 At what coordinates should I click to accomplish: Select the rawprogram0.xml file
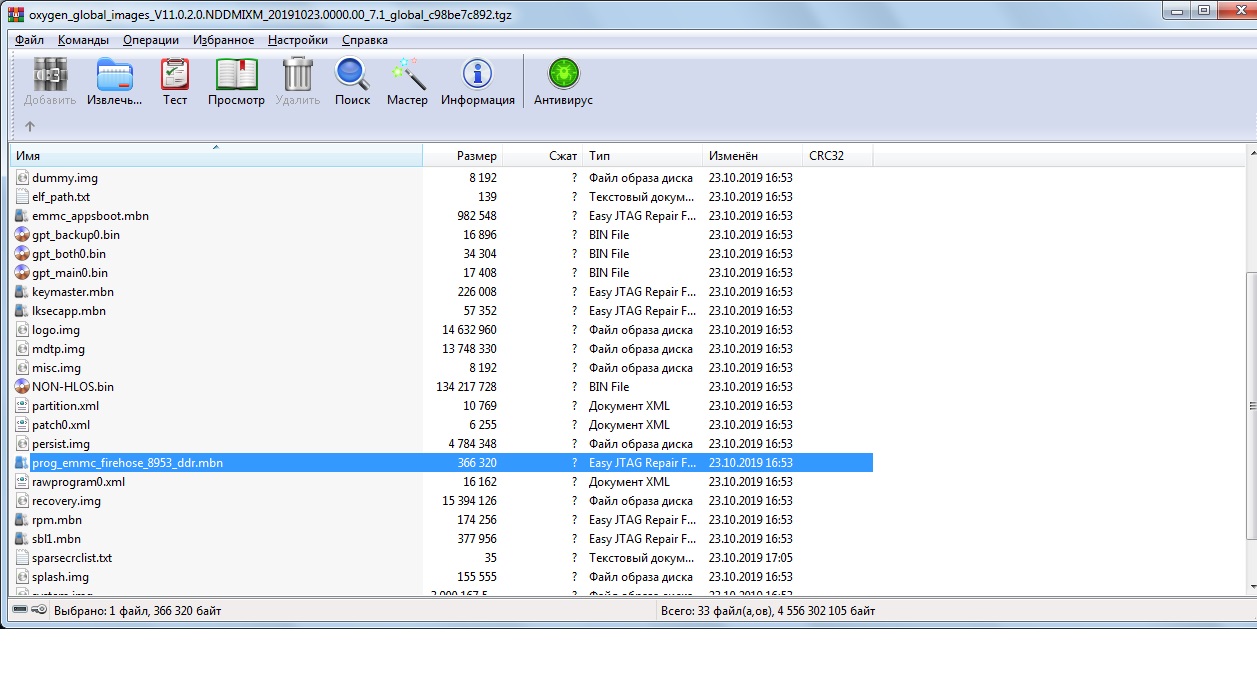pyautogui.click(x=78, y=482)
